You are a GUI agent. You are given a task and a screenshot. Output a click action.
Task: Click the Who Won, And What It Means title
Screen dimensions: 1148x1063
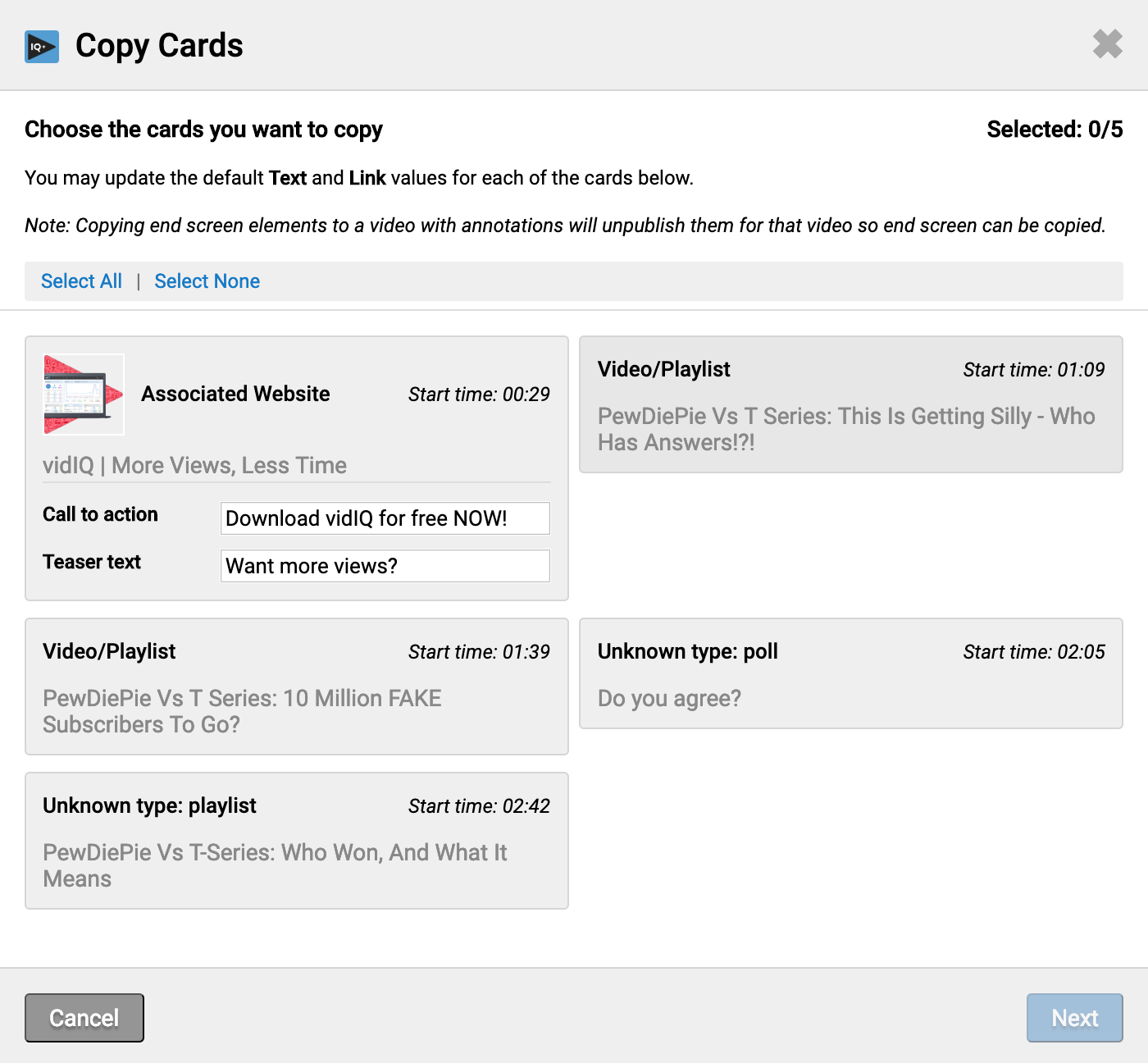(275, 865)
